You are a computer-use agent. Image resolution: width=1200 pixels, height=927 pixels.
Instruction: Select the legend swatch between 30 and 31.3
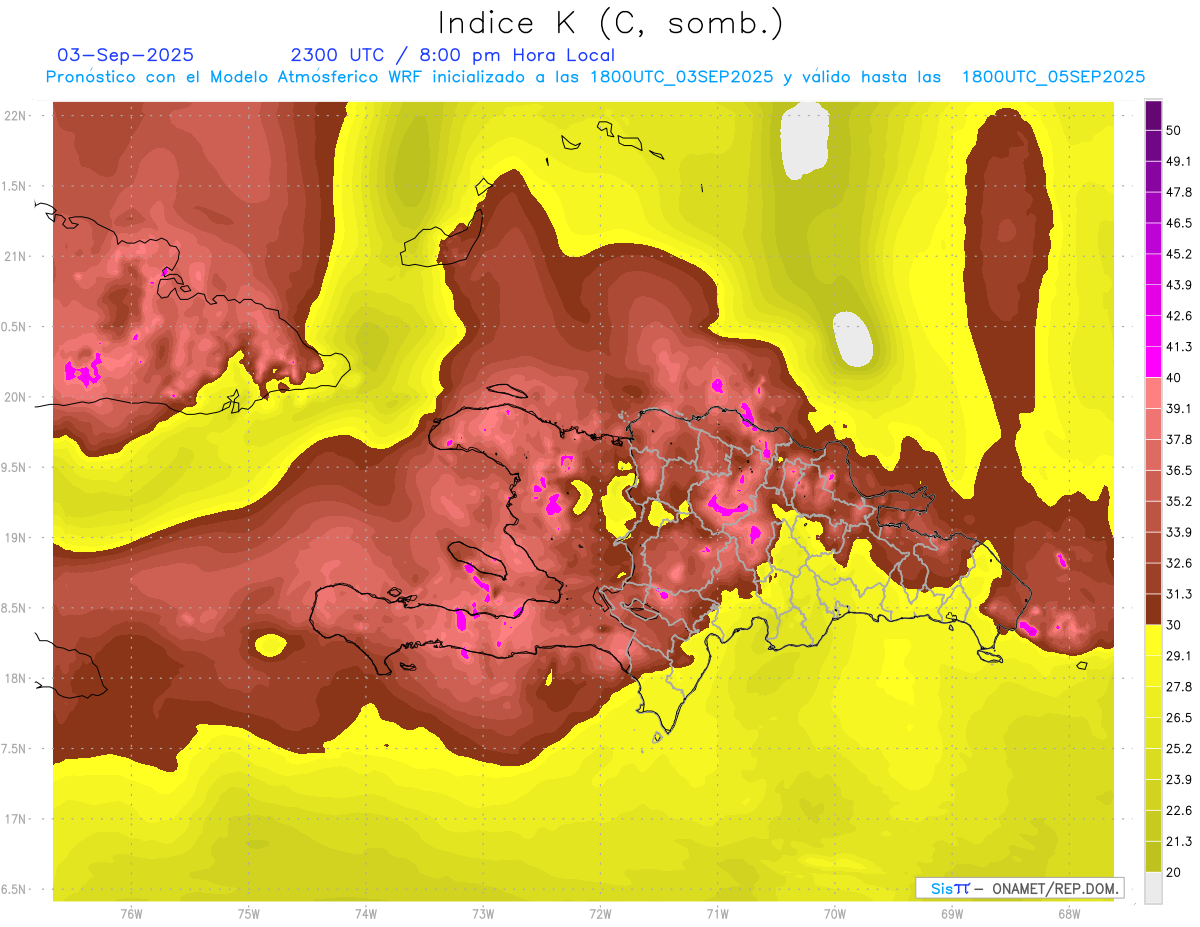click(1153, 609)
